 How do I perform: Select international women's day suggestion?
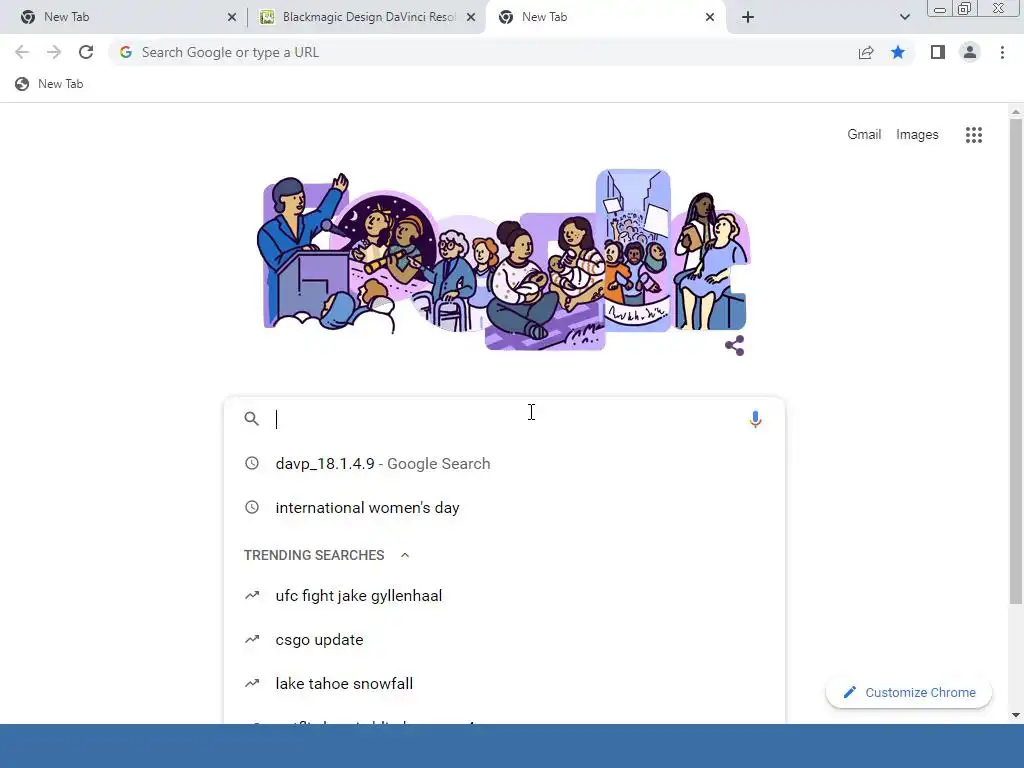point(504,507)
